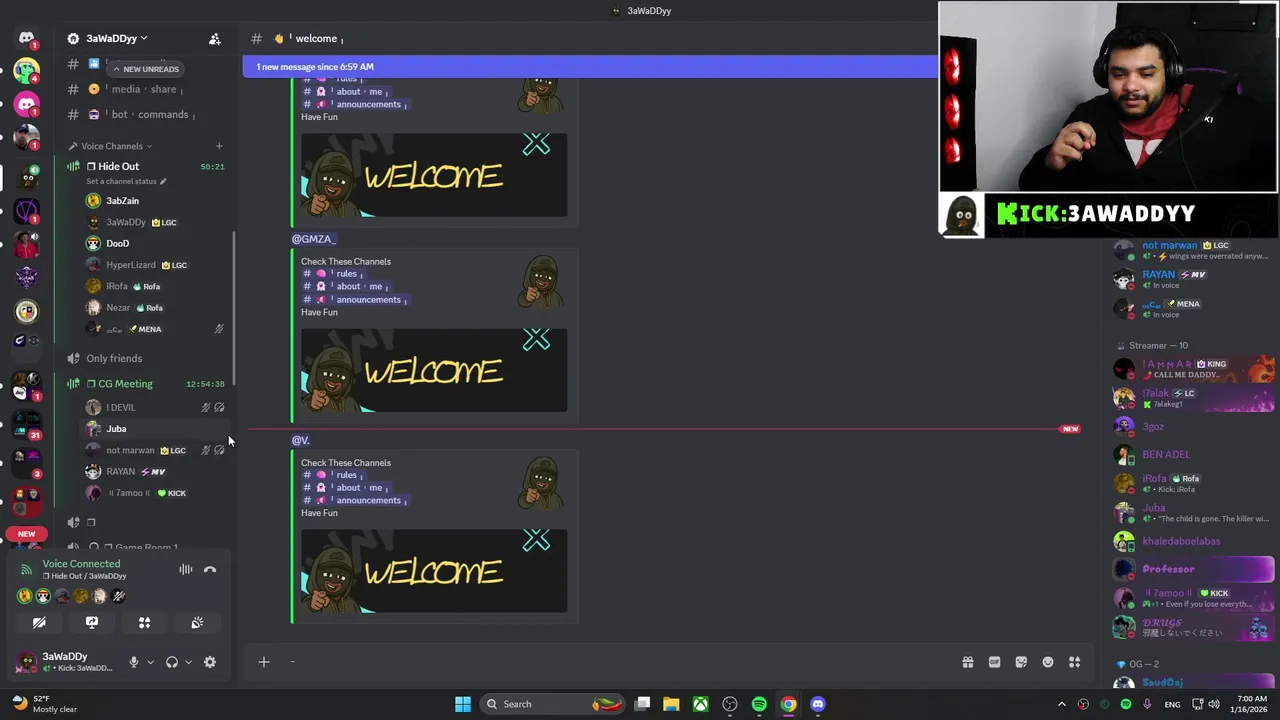The width and height of the screenshot is (1280, 720).
Task: Open 3aWaDDy user profile in the user panel
Action: pos(67,662)
